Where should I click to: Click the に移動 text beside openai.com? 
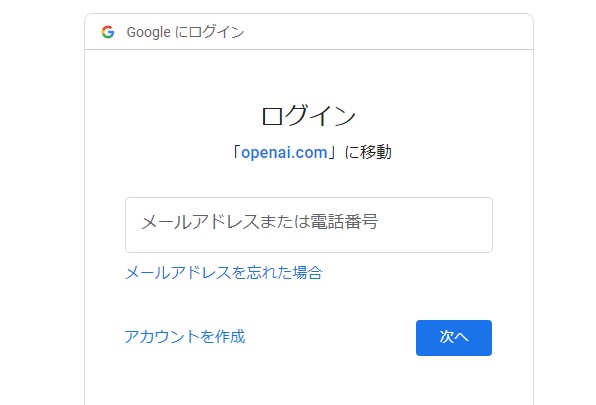pos(368,152)
